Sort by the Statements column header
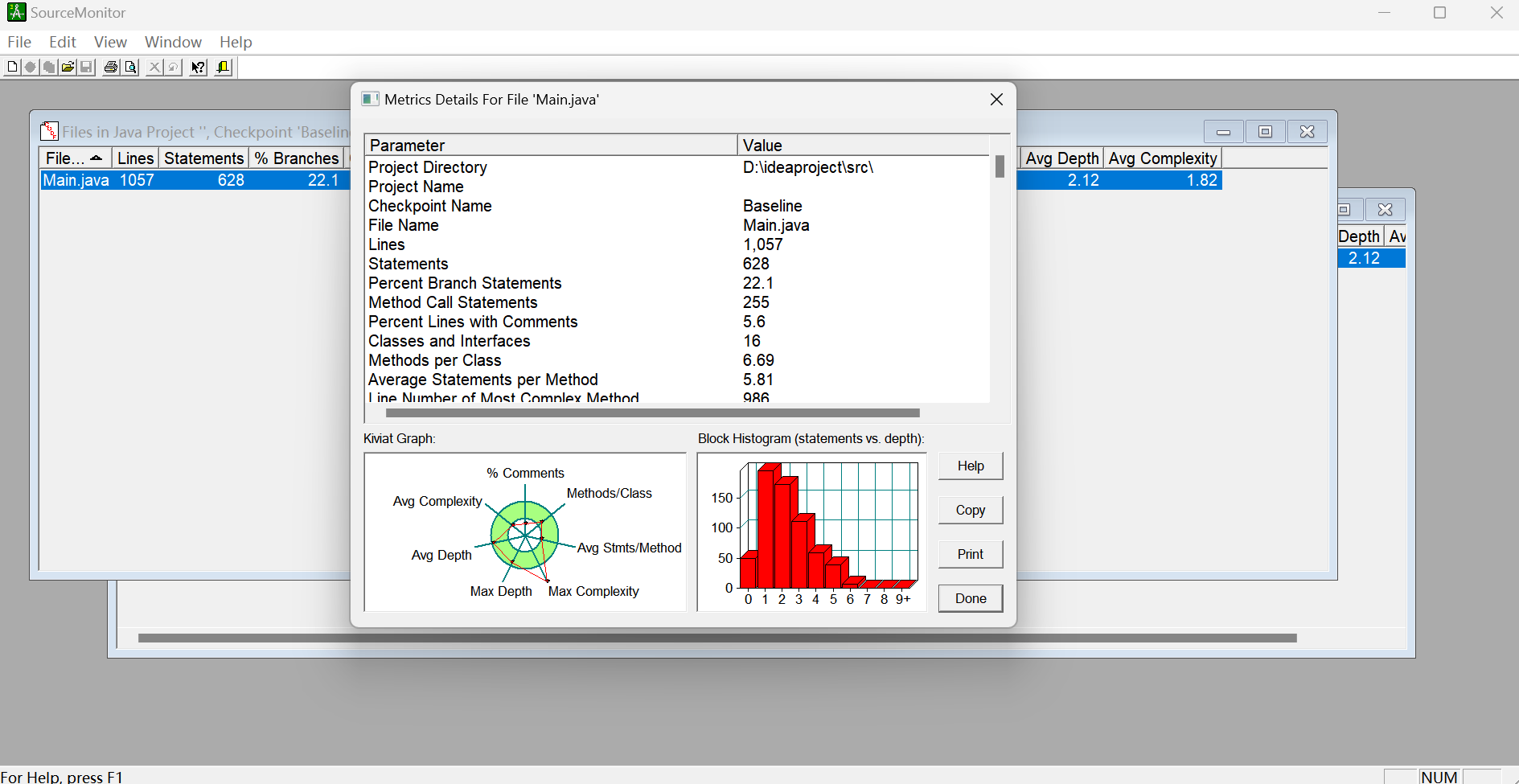Image resolution: width=1519 pixels, height=784 pixels. 203,158
